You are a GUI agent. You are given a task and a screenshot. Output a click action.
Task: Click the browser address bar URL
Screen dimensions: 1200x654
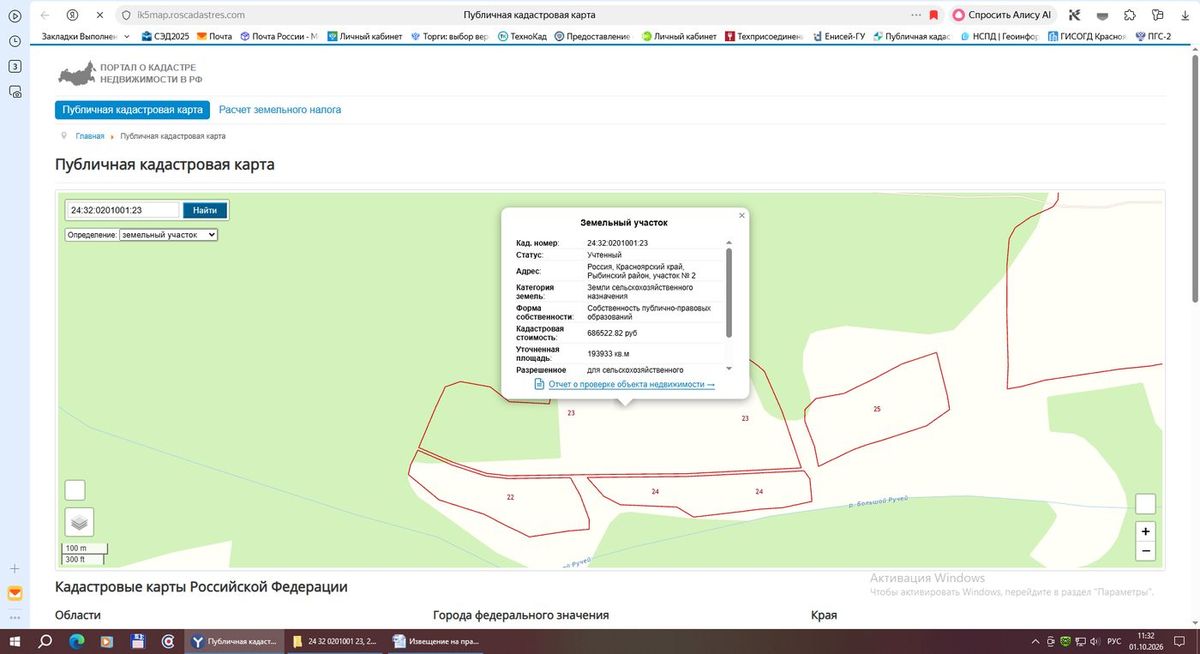(x=190, y=15)
